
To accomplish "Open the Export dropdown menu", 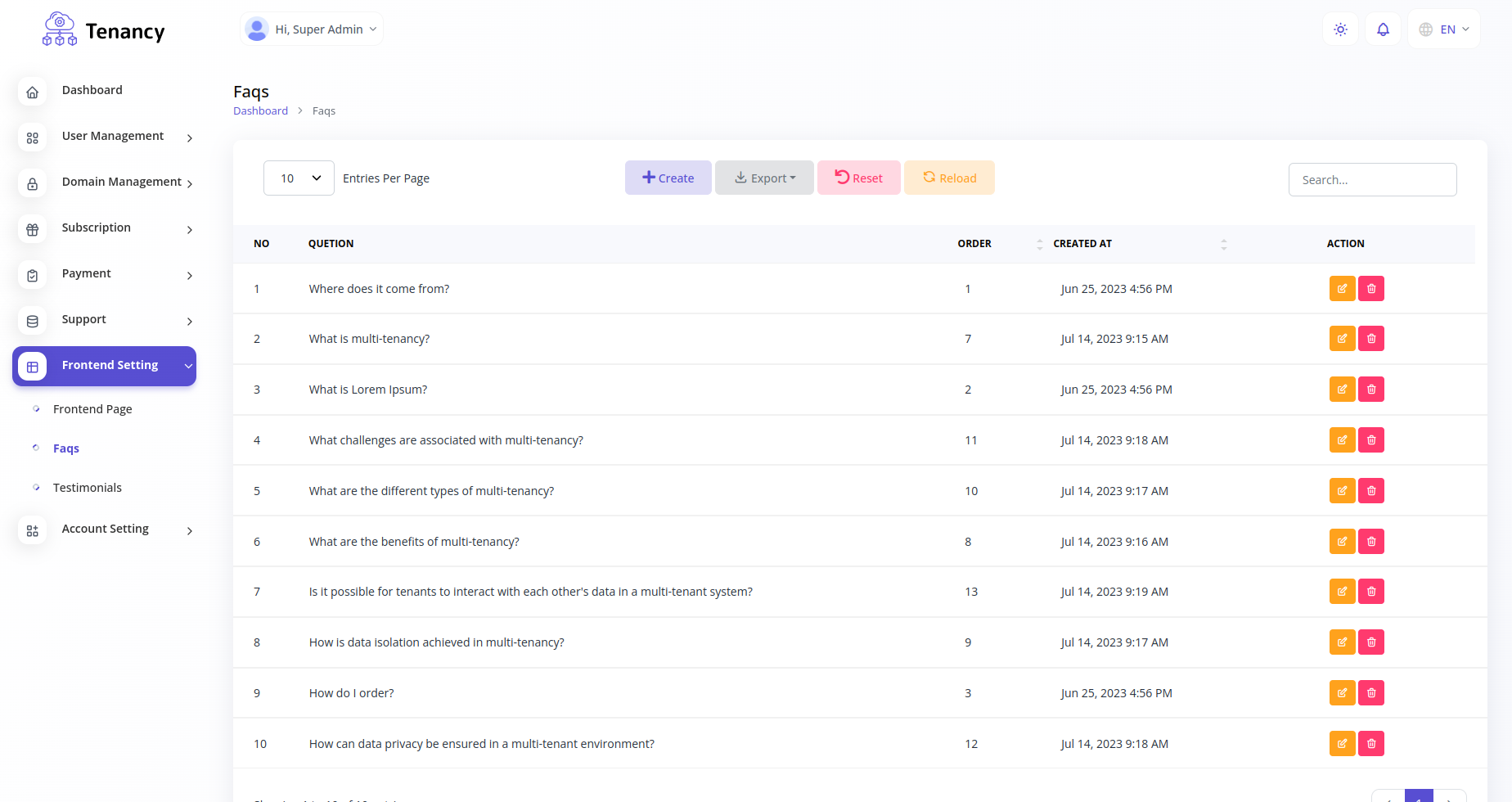I will coord(764,178).
